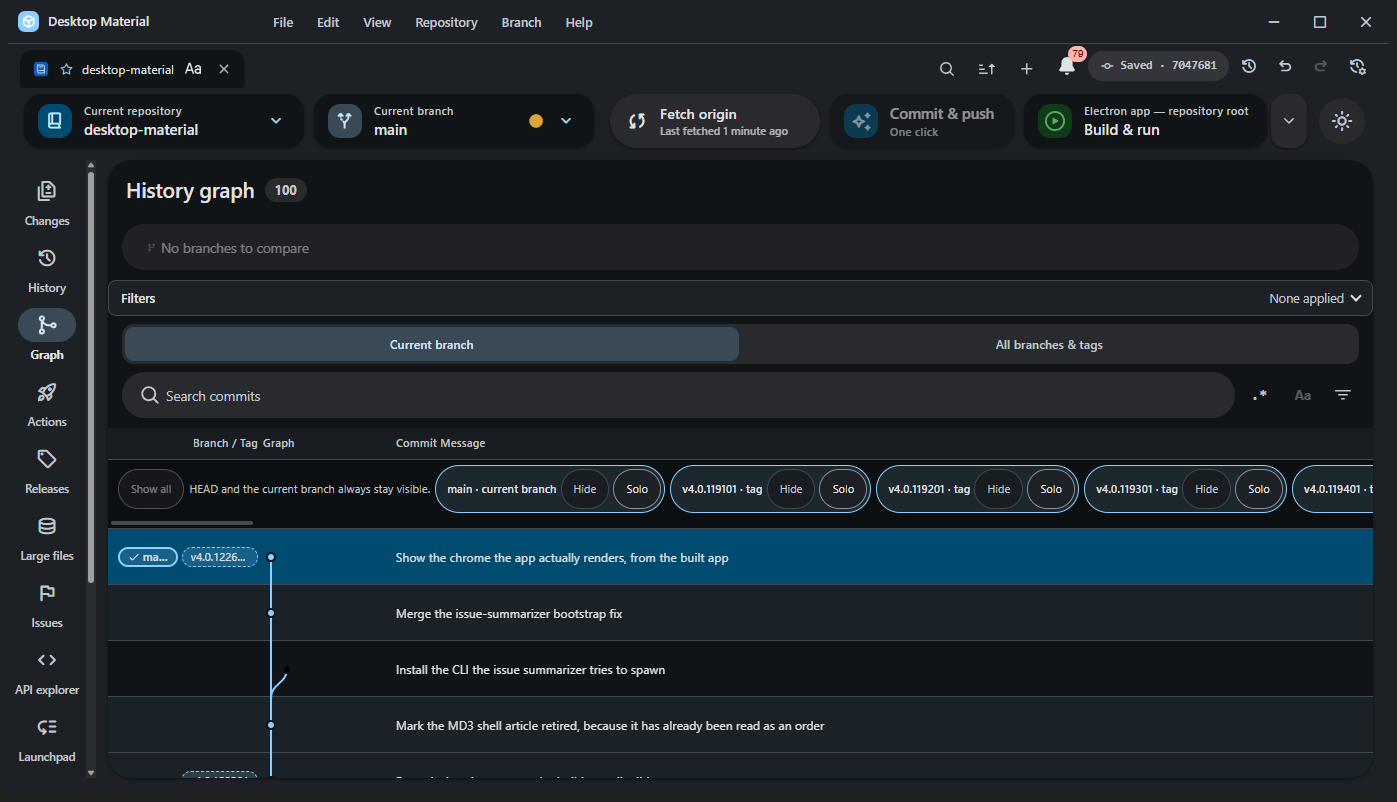
Task: Open Large files in the sidebar
Action: pyautogui.click(x=47, y=538)
